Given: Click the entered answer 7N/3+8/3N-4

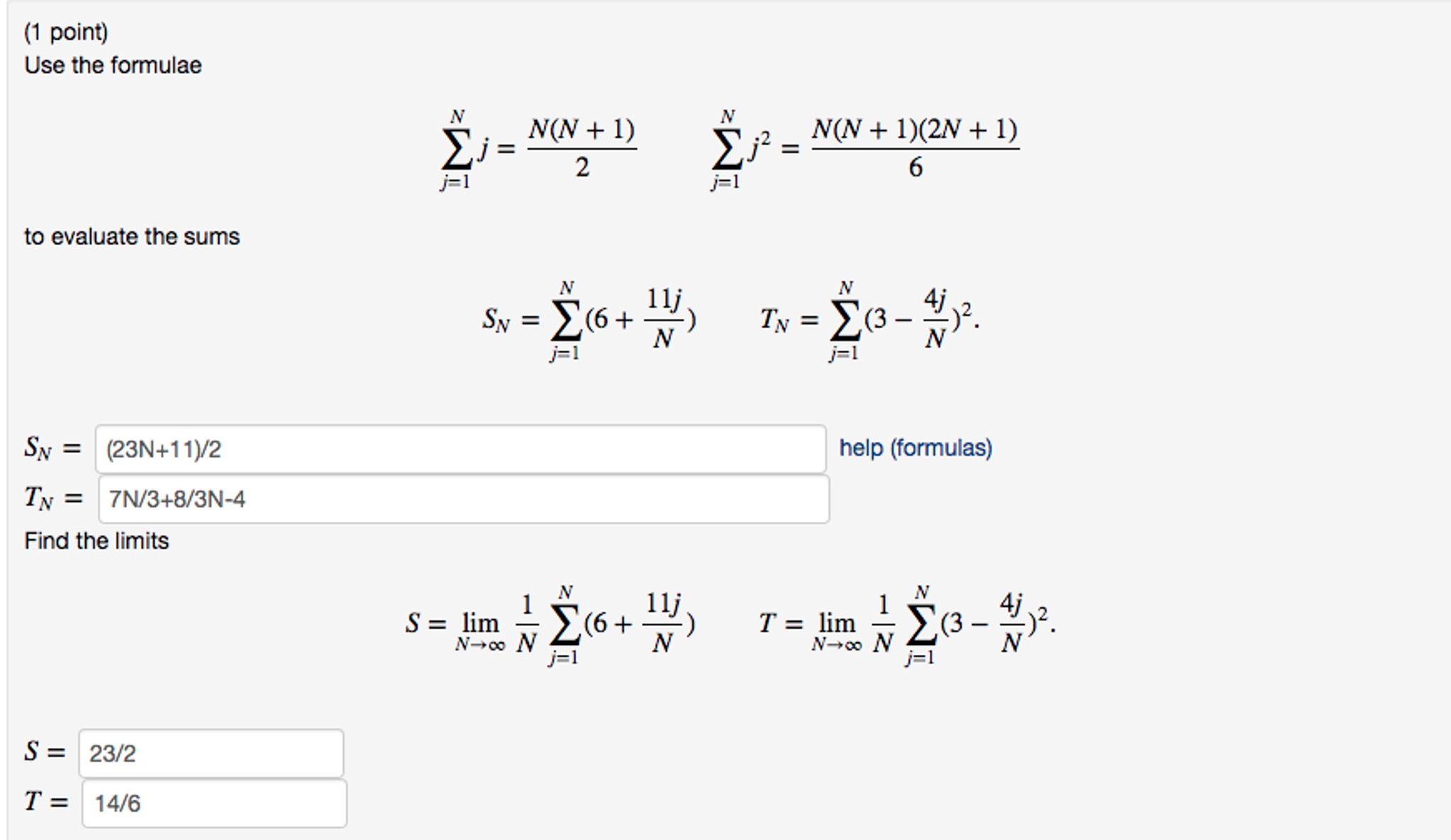Looking at the screenshot, I should pyautogui.click(x=173, y=500).
